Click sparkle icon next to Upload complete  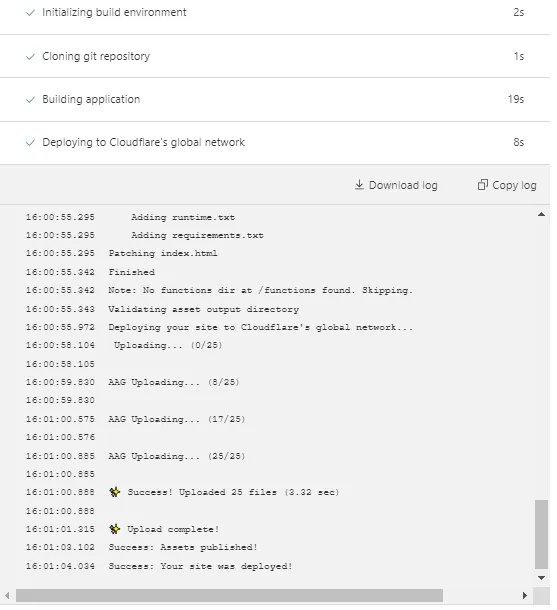pyautogui.click(x=115, y=529)
